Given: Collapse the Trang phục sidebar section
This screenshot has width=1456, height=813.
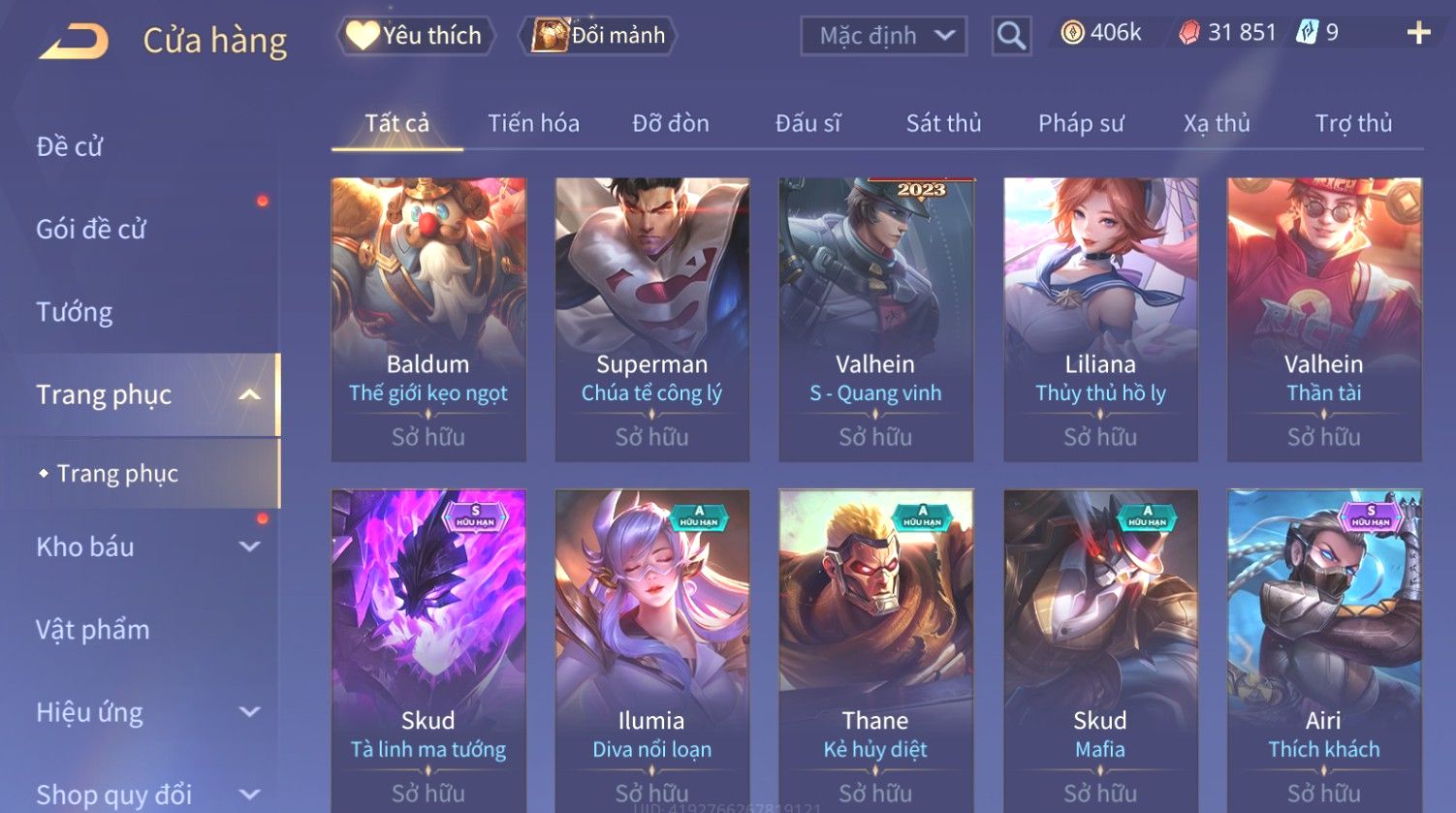Looking at the screenshot, I should (x=249, y=394).
